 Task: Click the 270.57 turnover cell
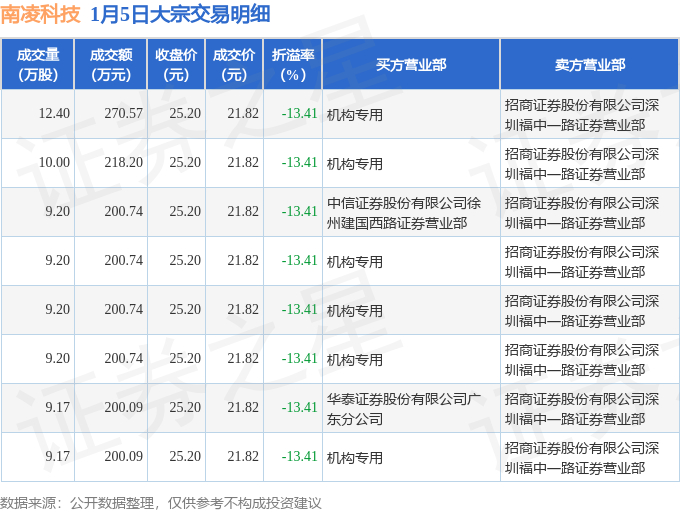click(123, 114)
